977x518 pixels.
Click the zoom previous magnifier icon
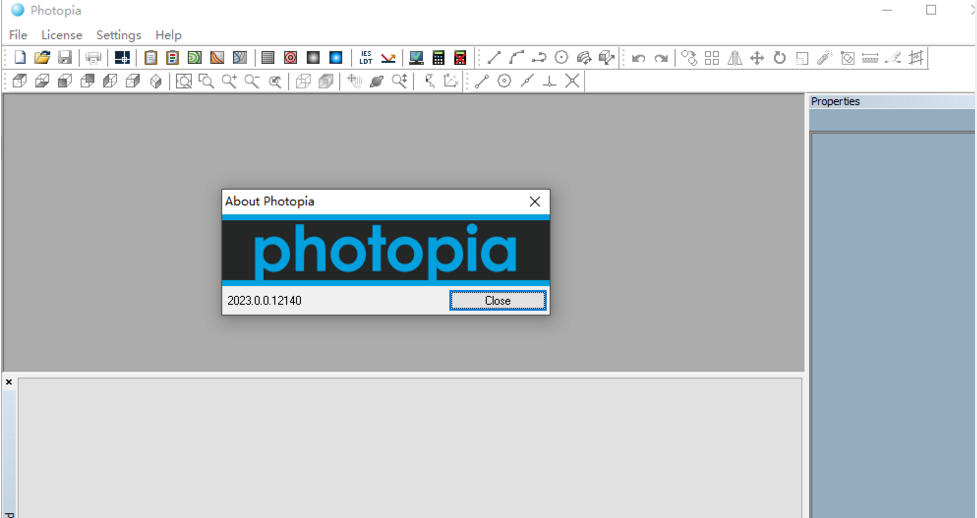tap(275, 81)
